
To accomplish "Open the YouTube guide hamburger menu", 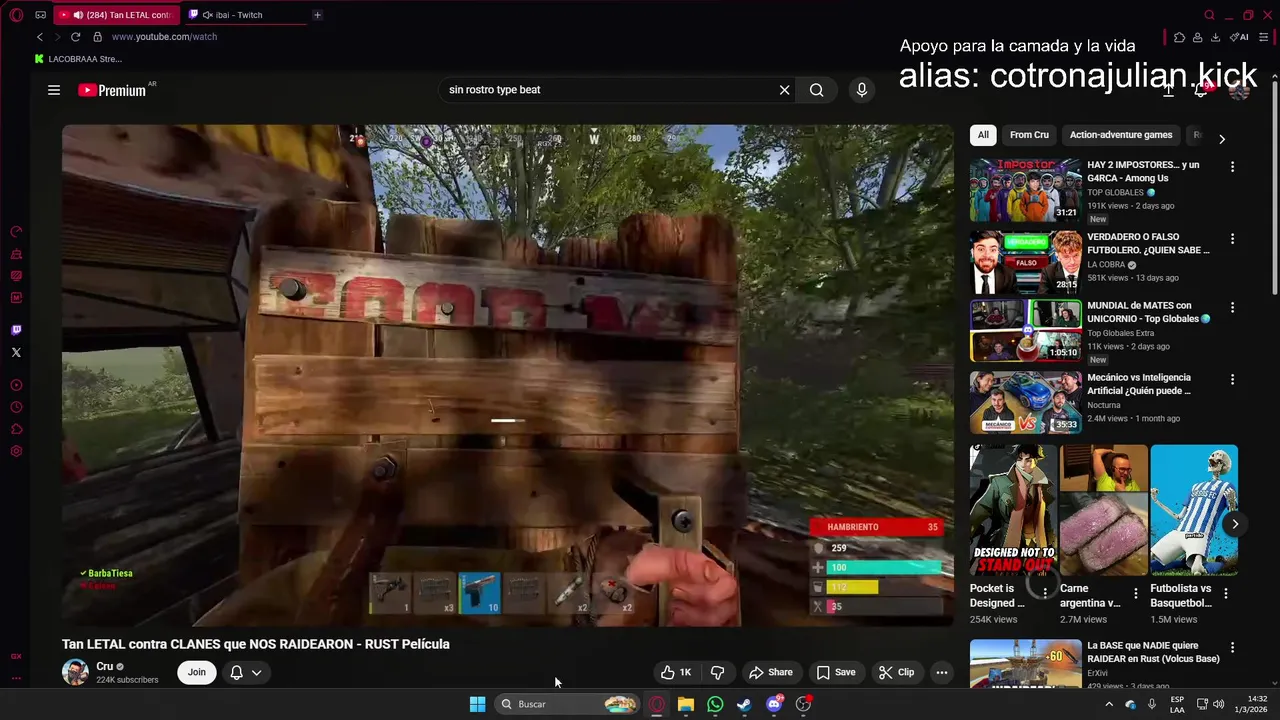I will 54,90.
